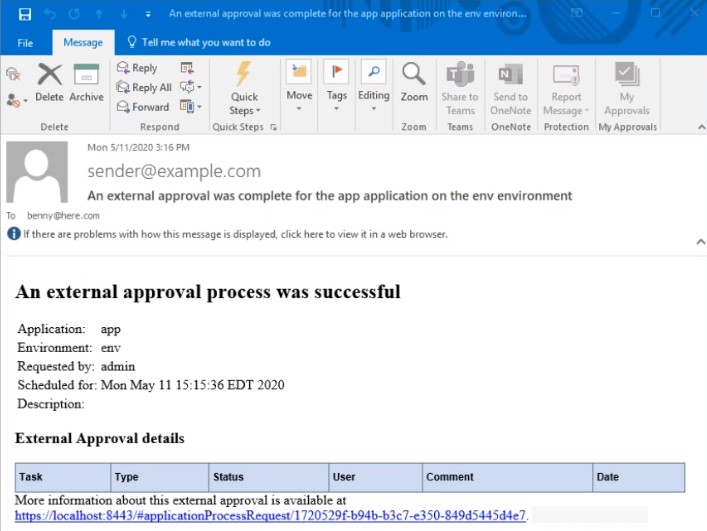The width and height of the screenshot is (707, 531).
Task: Launch Quick Steps dialog launcher
Action: pyautogui.click(x=273, y=127)
